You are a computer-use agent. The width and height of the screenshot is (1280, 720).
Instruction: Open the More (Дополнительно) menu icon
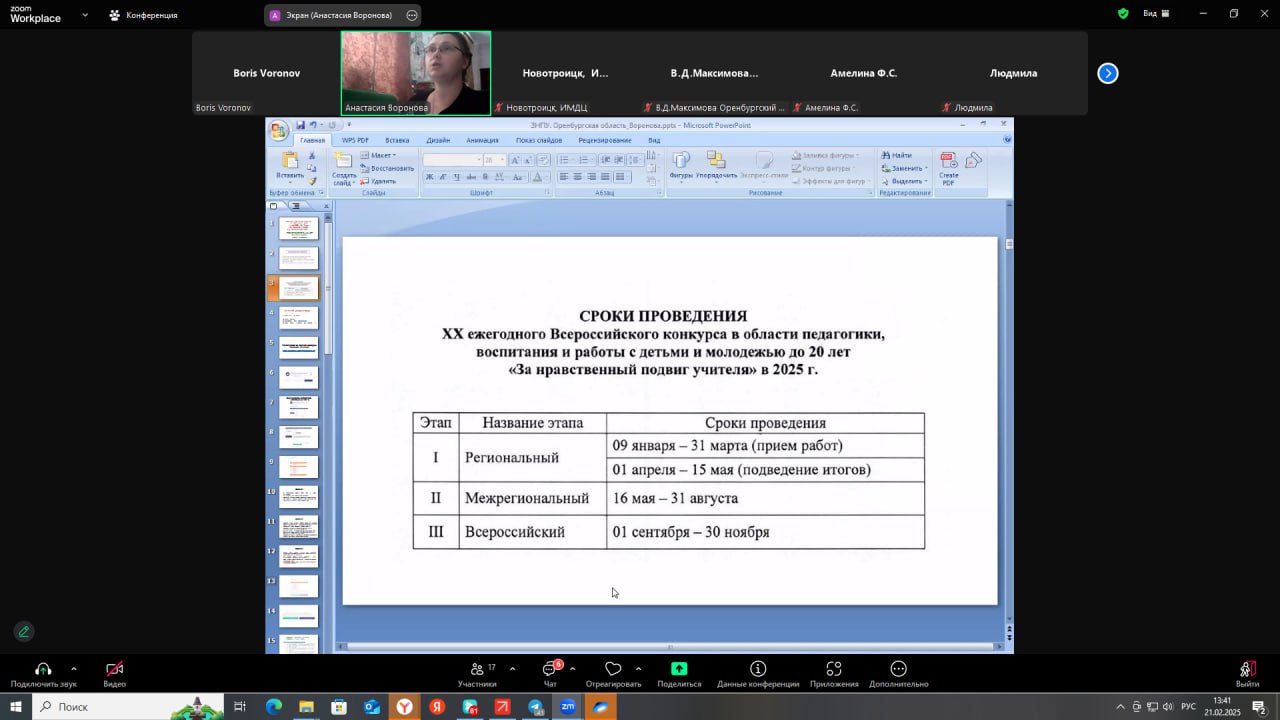898,669
